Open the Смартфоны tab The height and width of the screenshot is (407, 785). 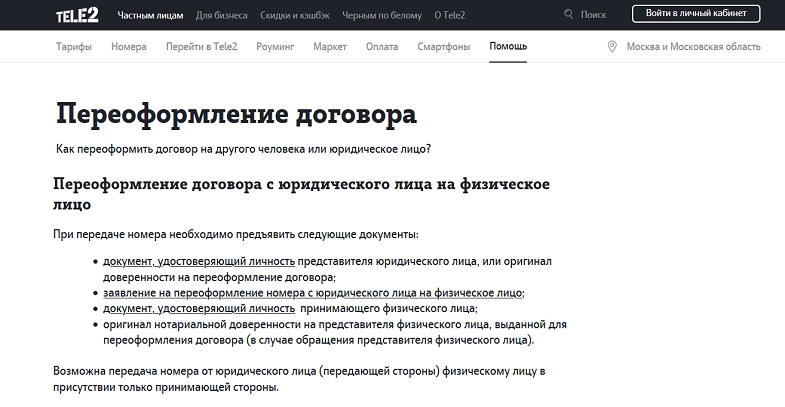[x=444, y=47]
